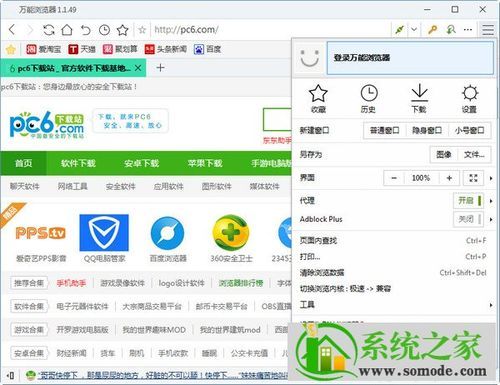This screenshot has height=385, width=500.
Task: Reload the page with refresh icon
Action: pyautogui.click(x=49, y=30)
